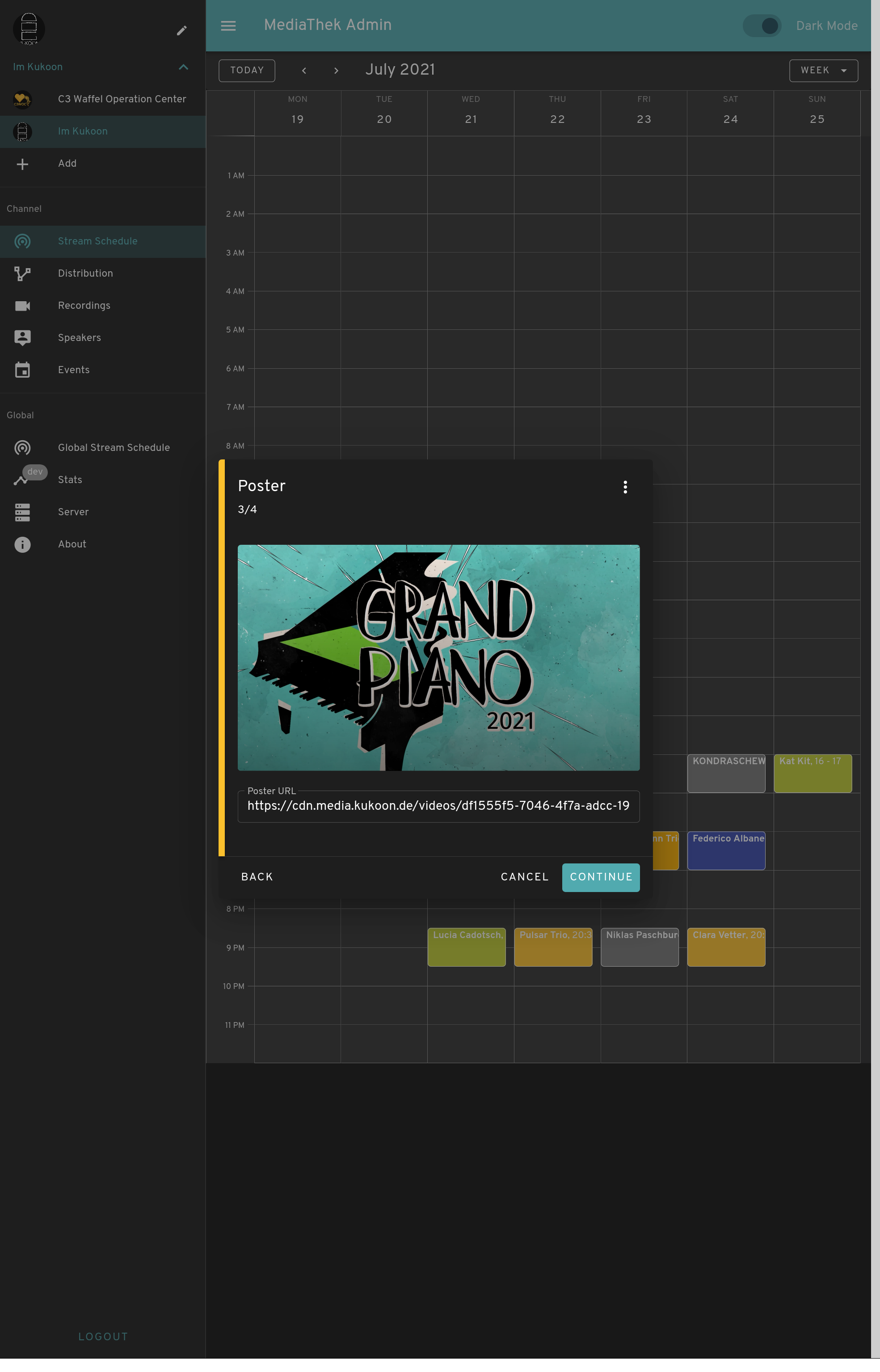This screenshot has height=1372, width=880.
Task: Go to previous week with left chevron
Action: (304, 70)
